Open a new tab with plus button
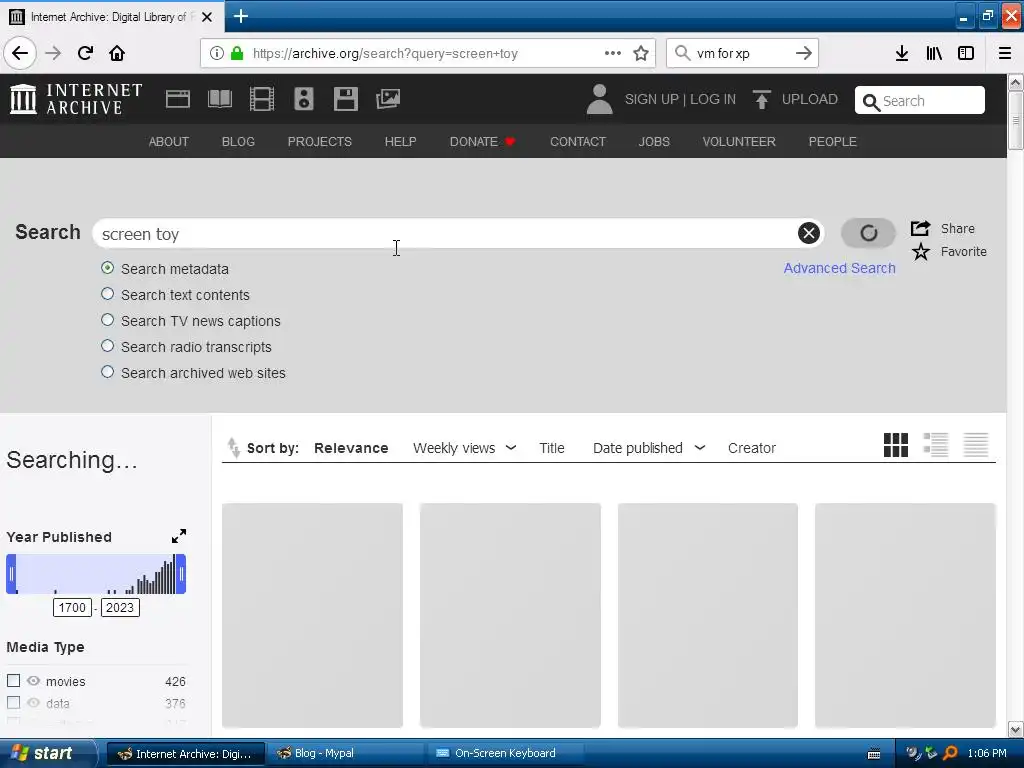1024x768 pixels. [241, 16]
